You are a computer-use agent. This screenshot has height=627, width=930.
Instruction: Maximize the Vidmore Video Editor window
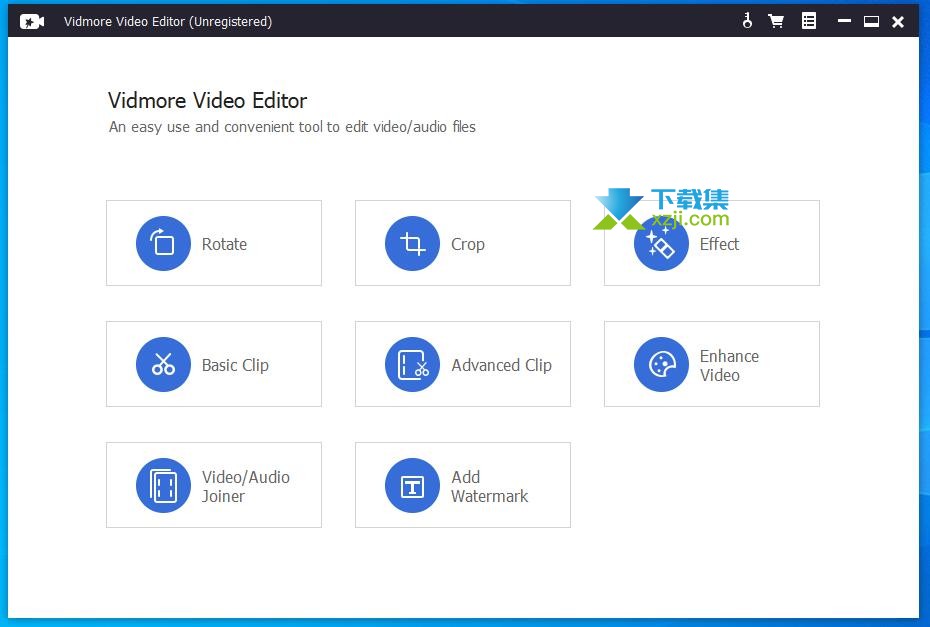pyautogui.click(x=871, y=21)
